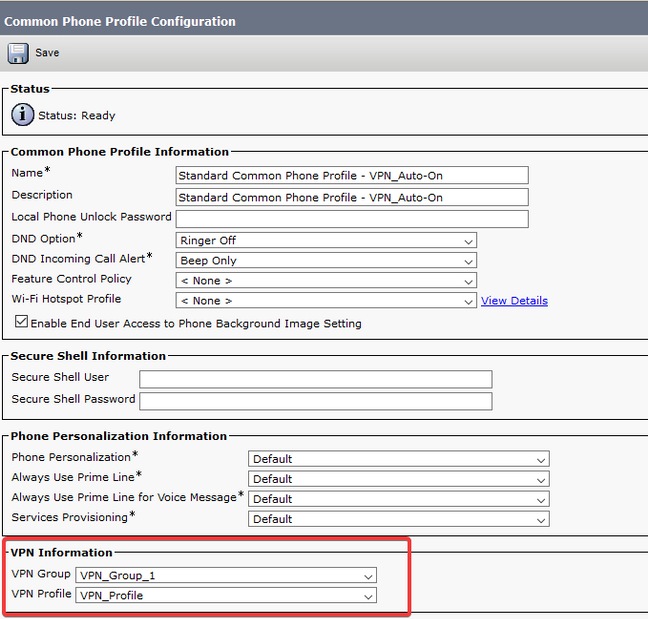Viewport: 648px width, 619px height.
Task: Open the DND Option dropdown
Action: (326, 241)
